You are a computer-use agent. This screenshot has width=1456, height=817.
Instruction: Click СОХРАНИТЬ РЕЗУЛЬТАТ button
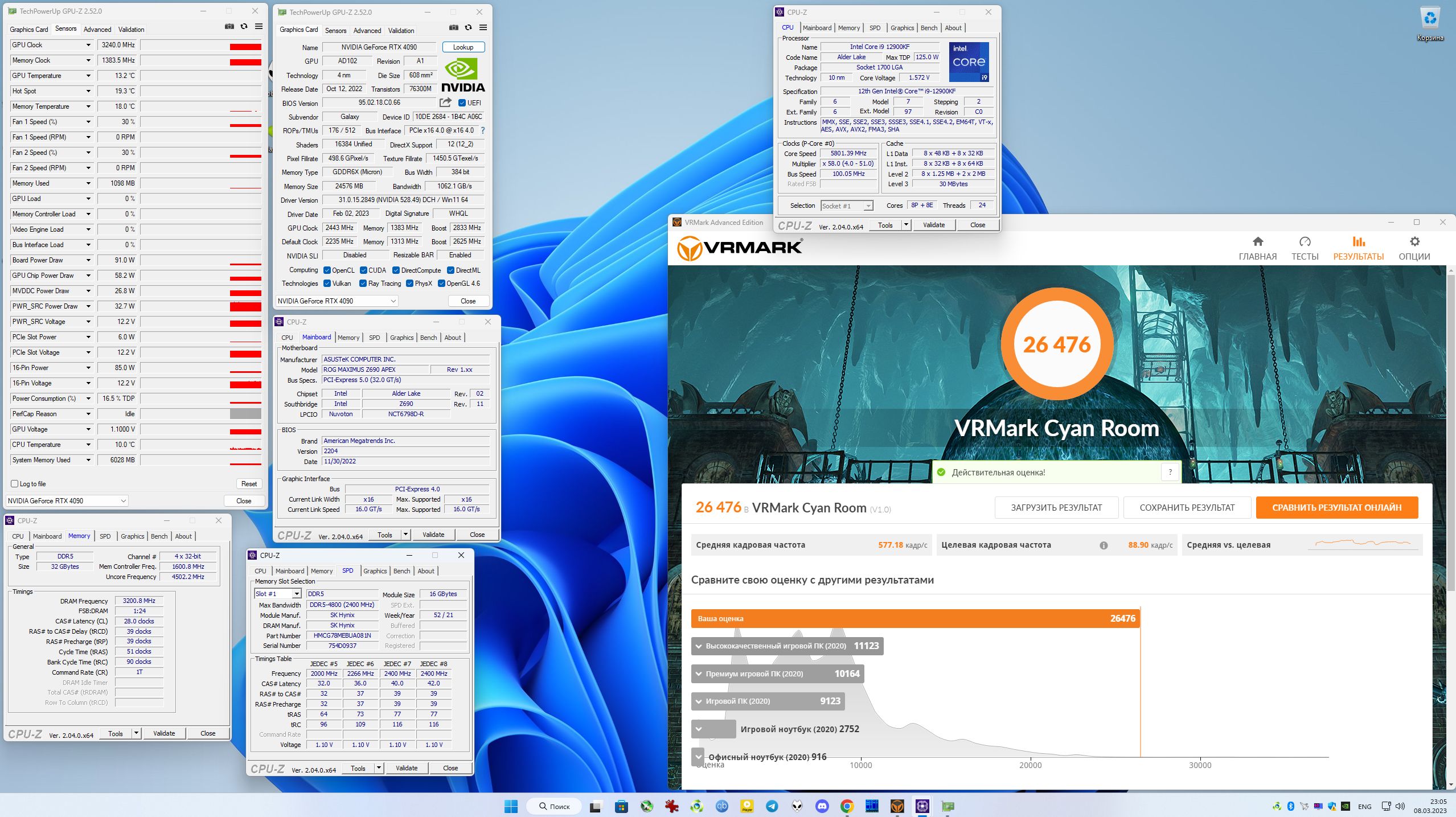click(x=1187, y=508)
